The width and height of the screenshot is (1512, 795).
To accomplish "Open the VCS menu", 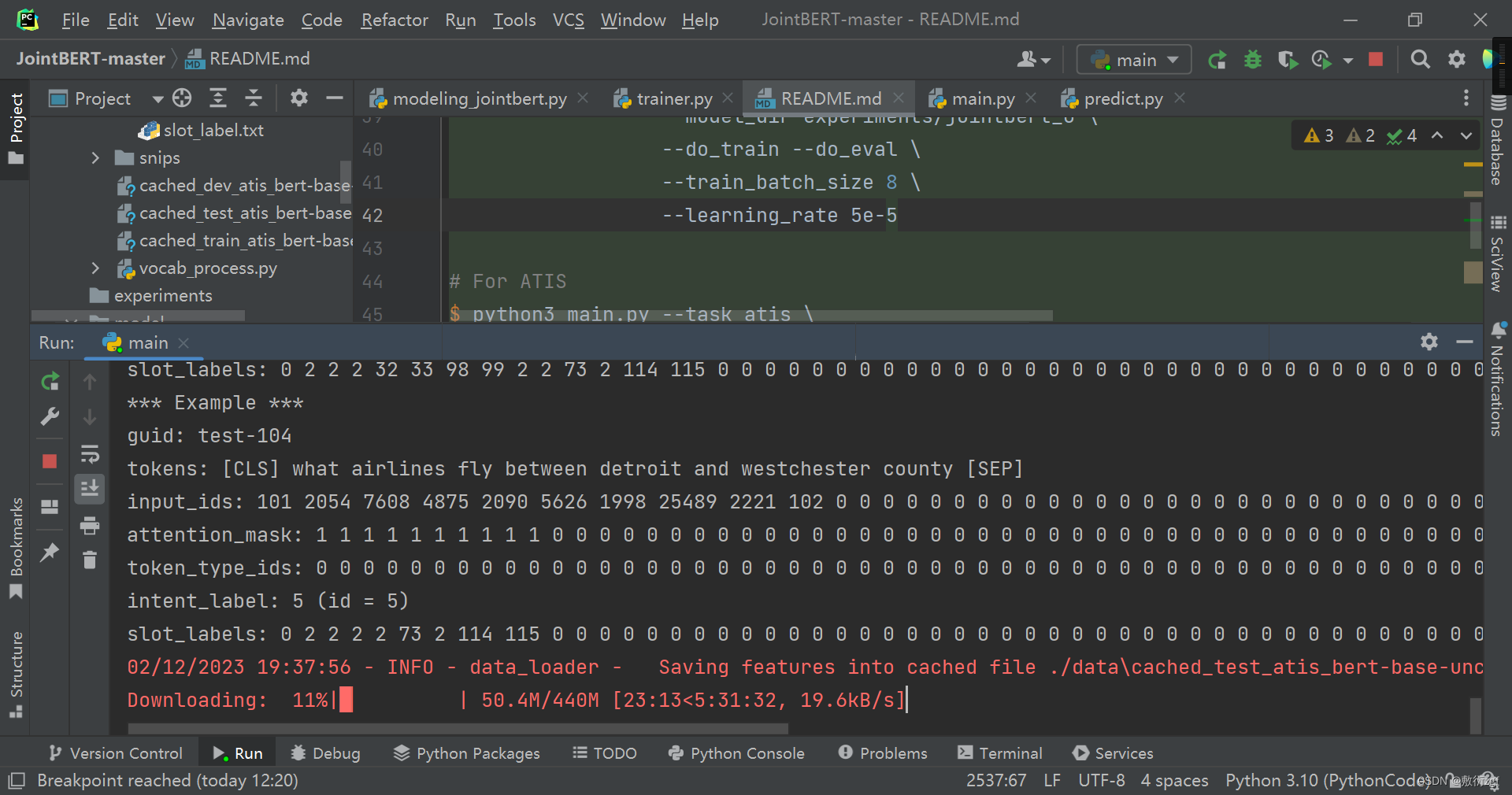I will [x=568, y=20].
